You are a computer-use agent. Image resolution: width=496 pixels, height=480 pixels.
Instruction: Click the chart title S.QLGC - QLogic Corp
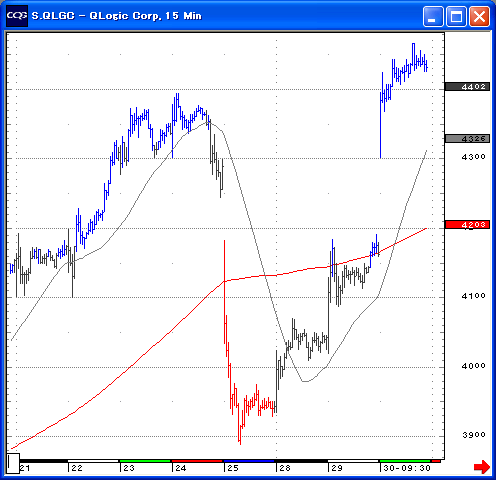116,16
